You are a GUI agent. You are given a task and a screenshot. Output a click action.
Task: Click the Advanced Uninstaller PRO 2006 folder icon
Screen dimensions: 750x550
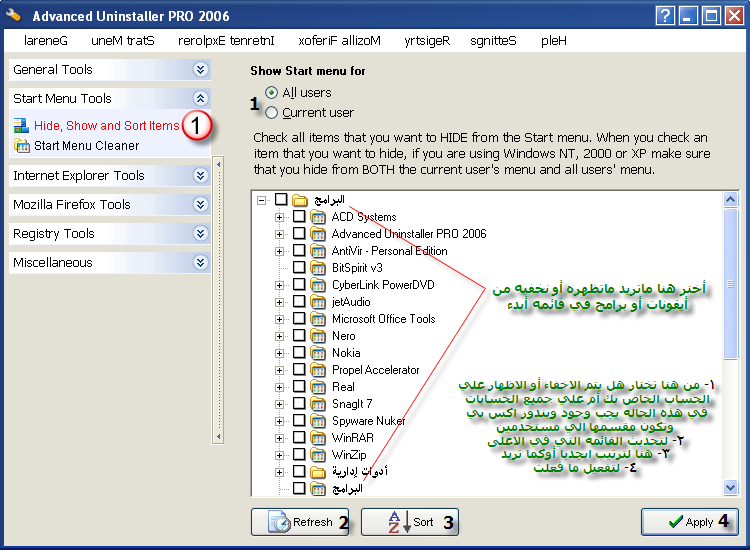click(x=317, y=234)
